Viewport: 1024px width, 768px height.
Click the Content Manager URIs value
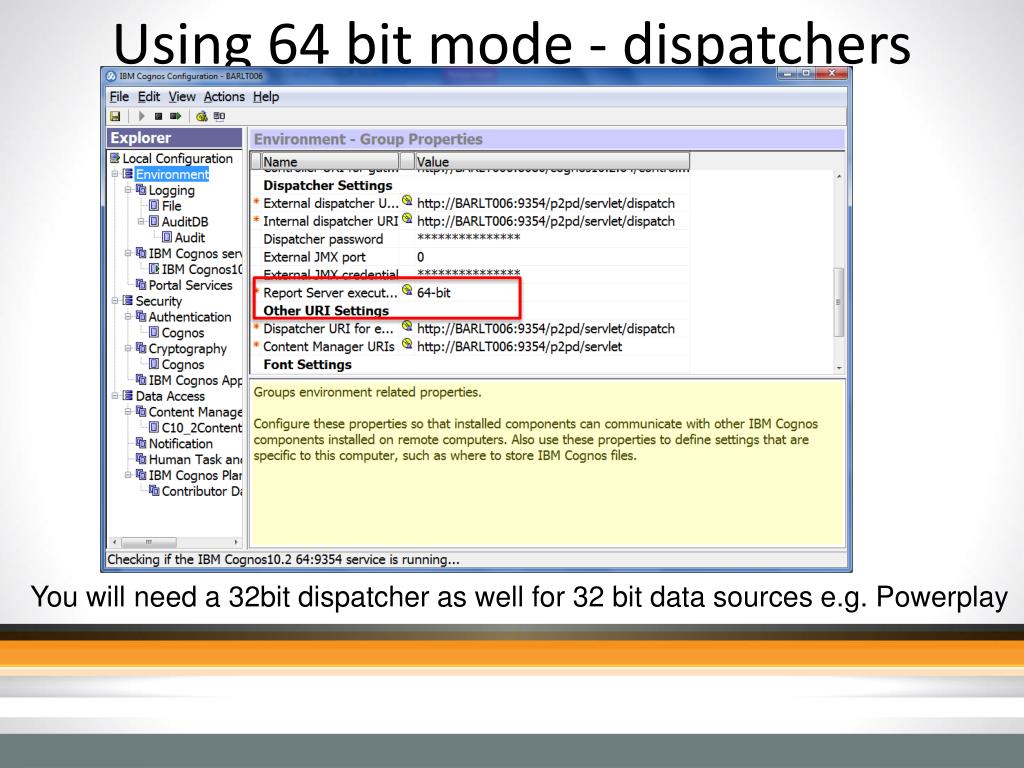tap(519, 346)
